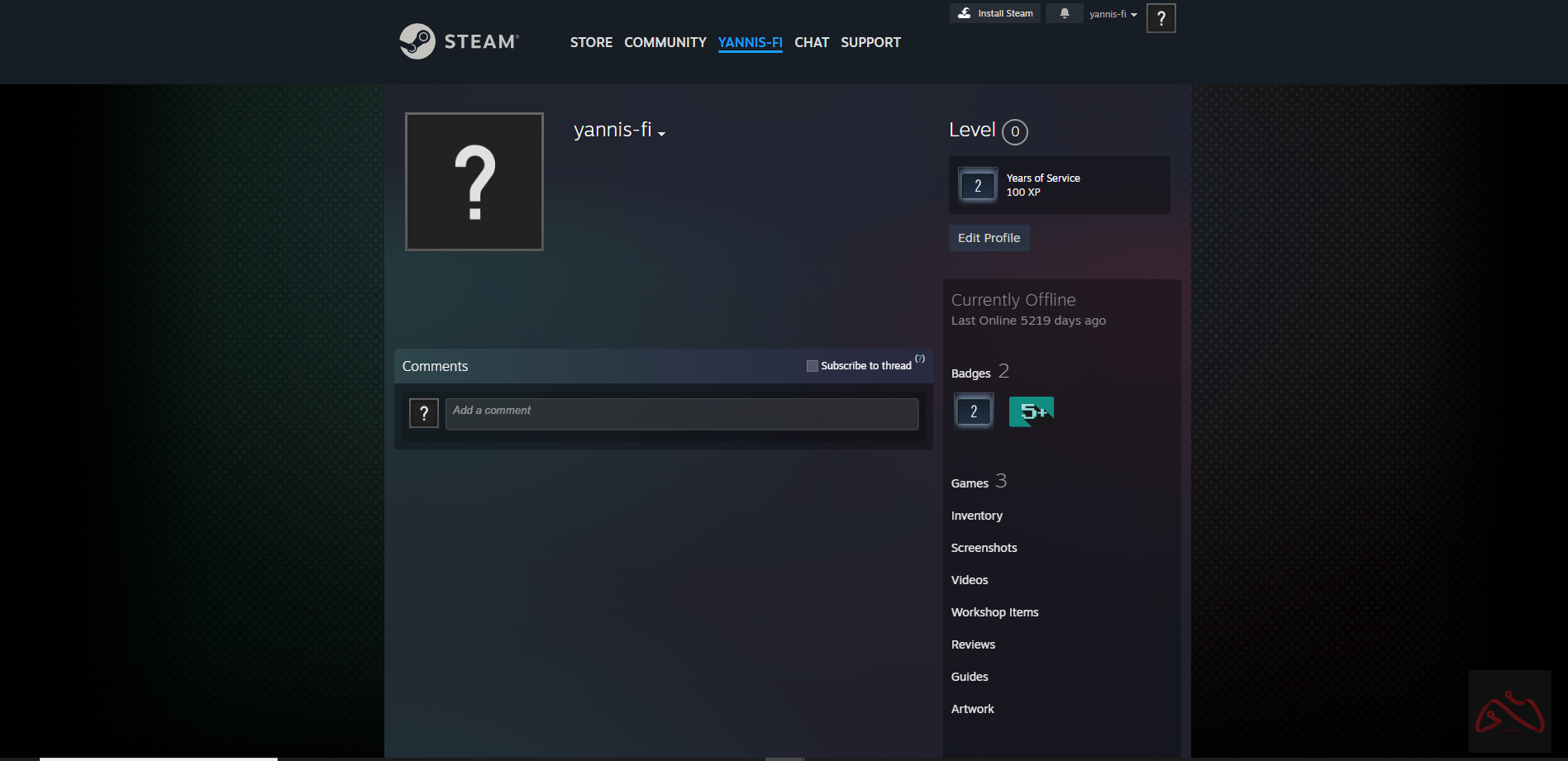Click the top-right question mark account avatar
This screenshot has height=761, width=1568.
point(1161,18)
